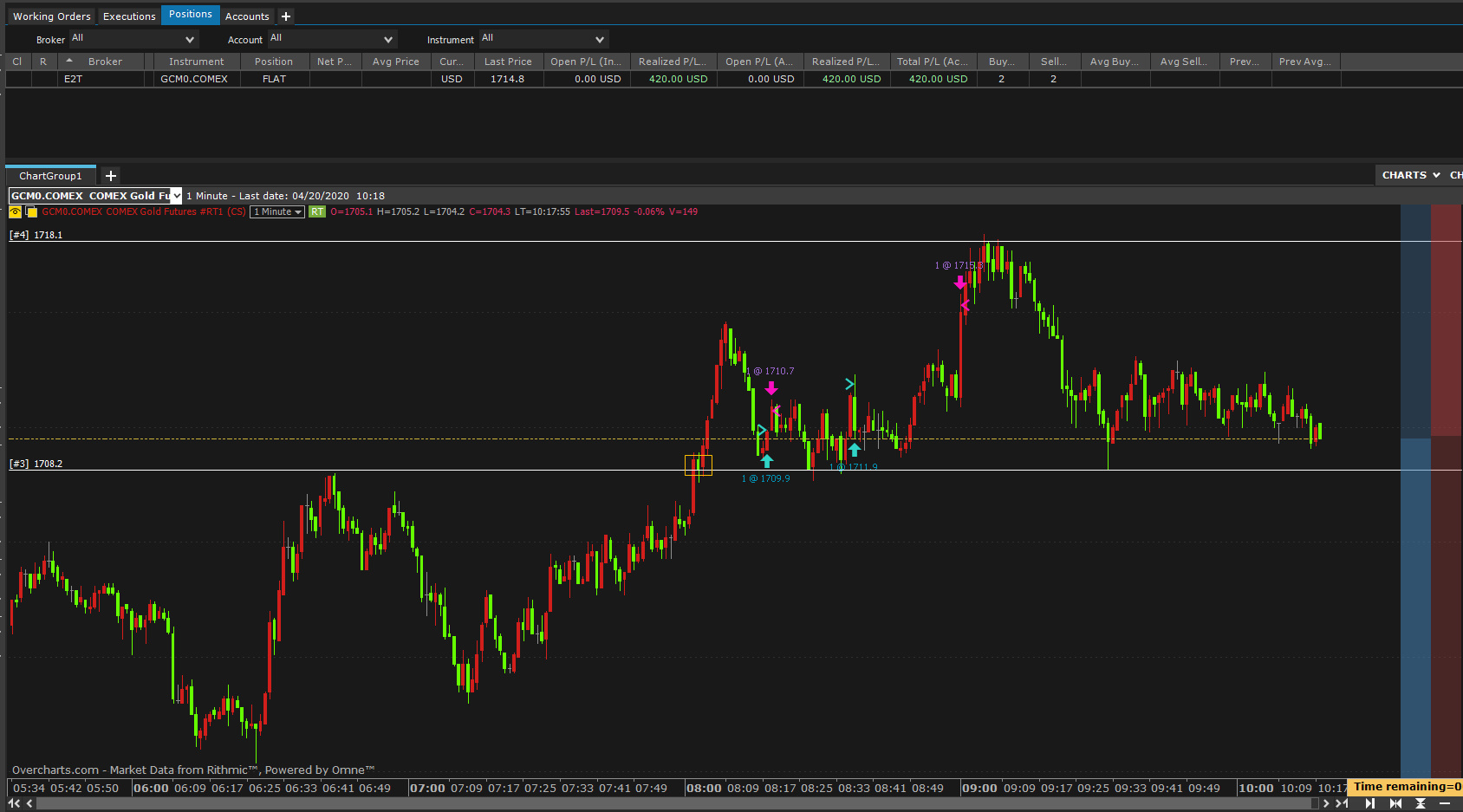Jump to the latest bar with double-right arrow
The height and width of the screenshot is (812, 1463).
(1342, 803)
